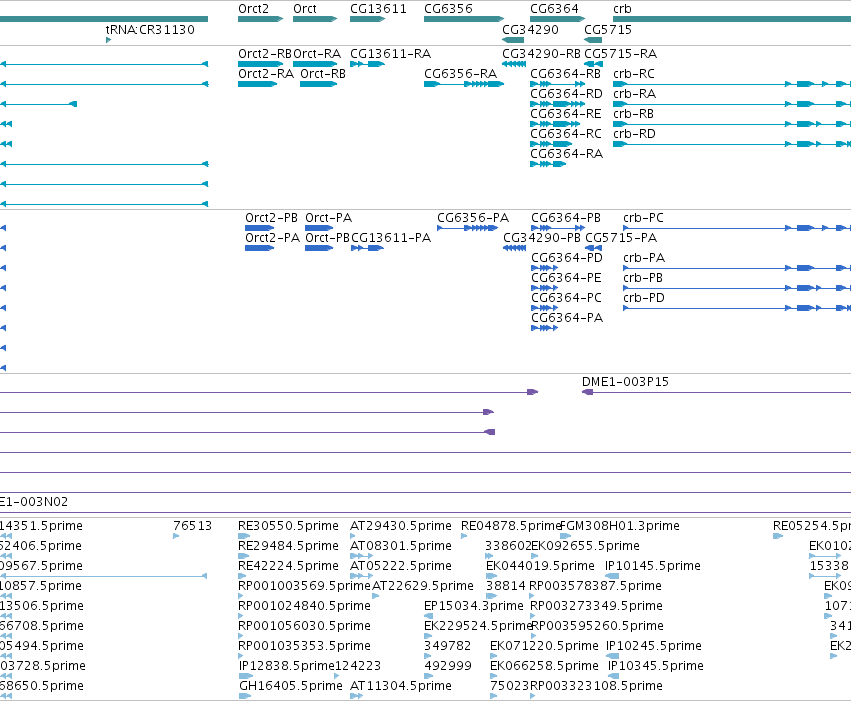Select transcript crb-RB

pos(732,124)
